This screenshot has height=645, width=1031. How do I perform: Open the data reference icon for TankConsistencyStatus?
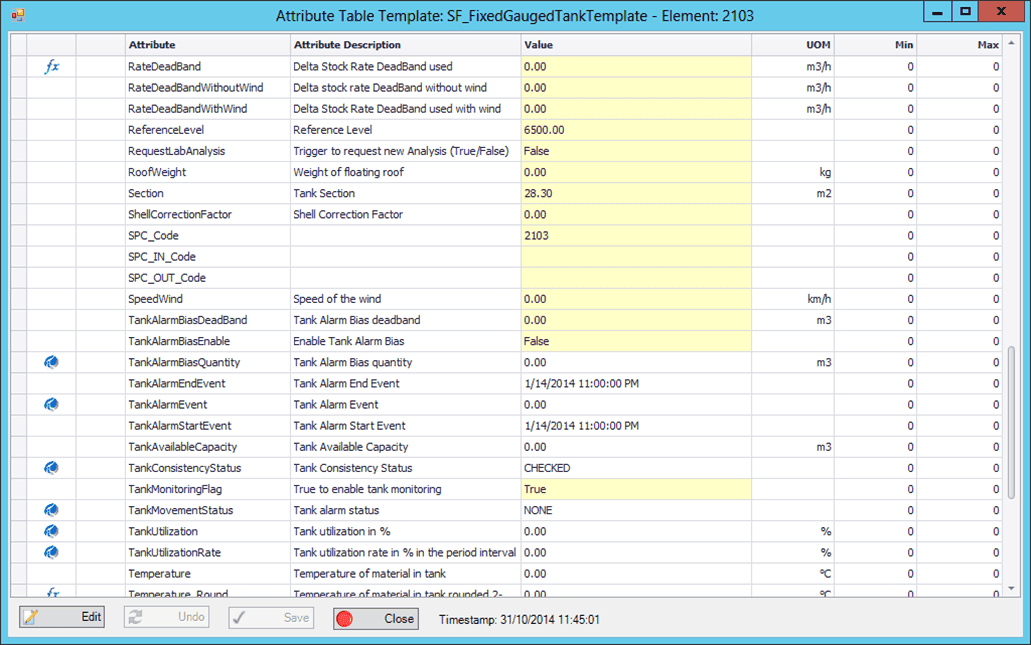pos(51,467)
